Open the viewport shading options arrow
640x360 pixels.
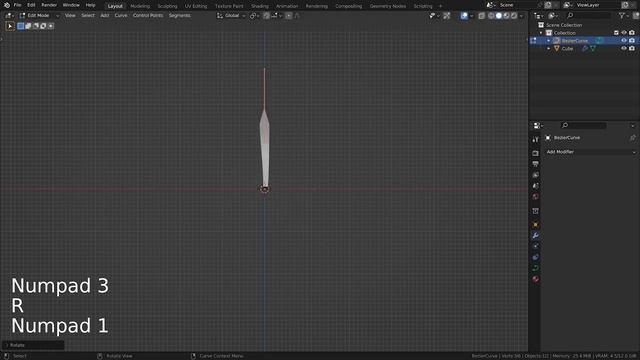click(521, 16)
